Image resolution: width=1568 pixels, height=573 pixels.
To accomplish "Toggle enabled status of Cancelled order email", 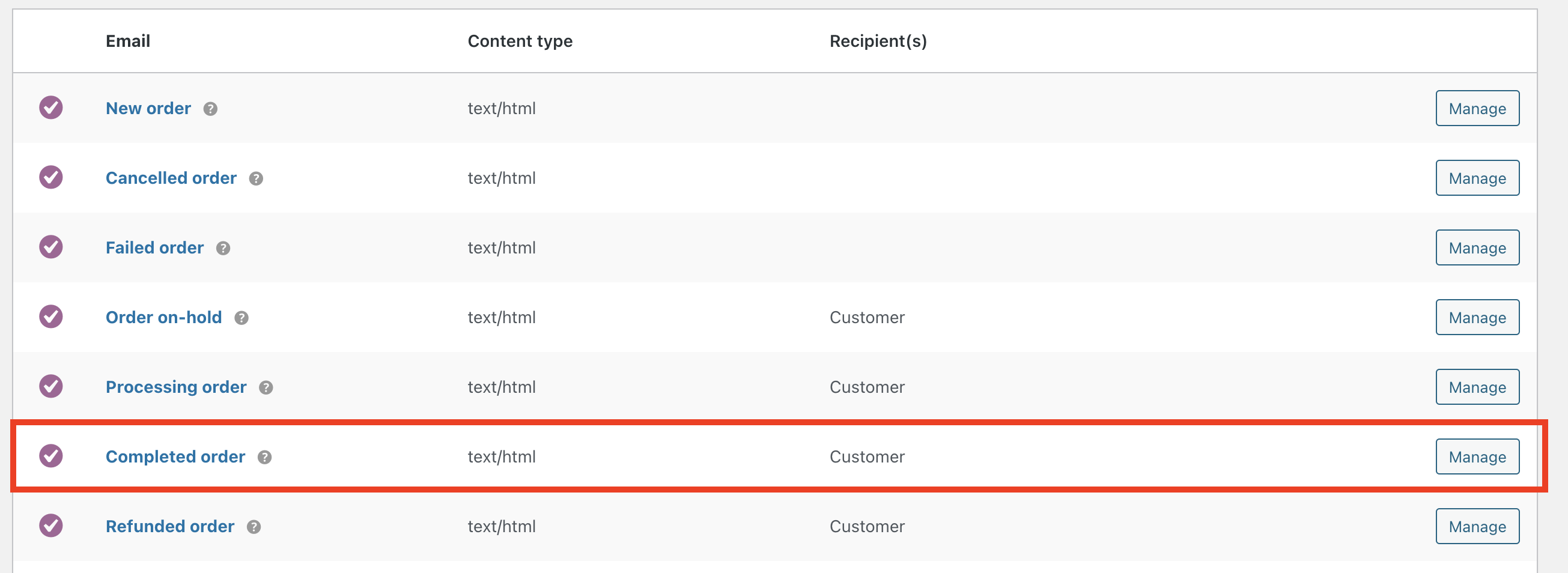I will click(51, 178).
